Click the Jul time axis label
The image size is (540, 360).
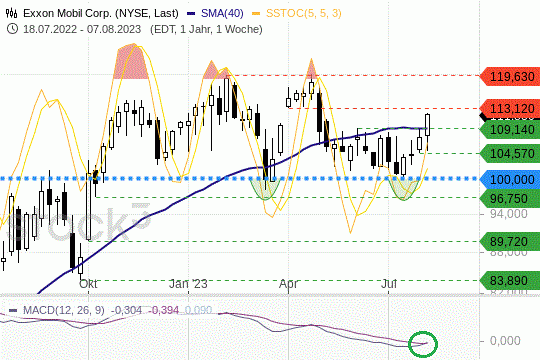click(388, 284)
